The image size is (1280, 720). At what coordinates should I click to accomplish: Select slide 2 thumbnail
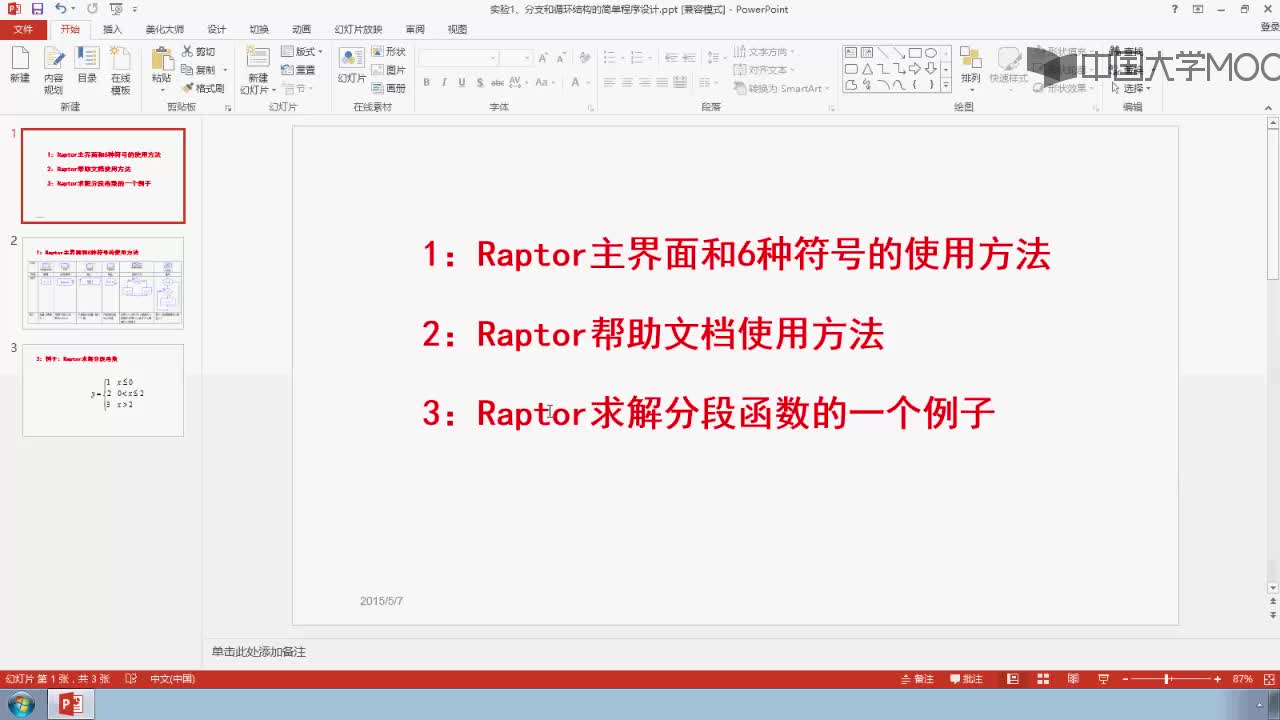click(103, 283)
